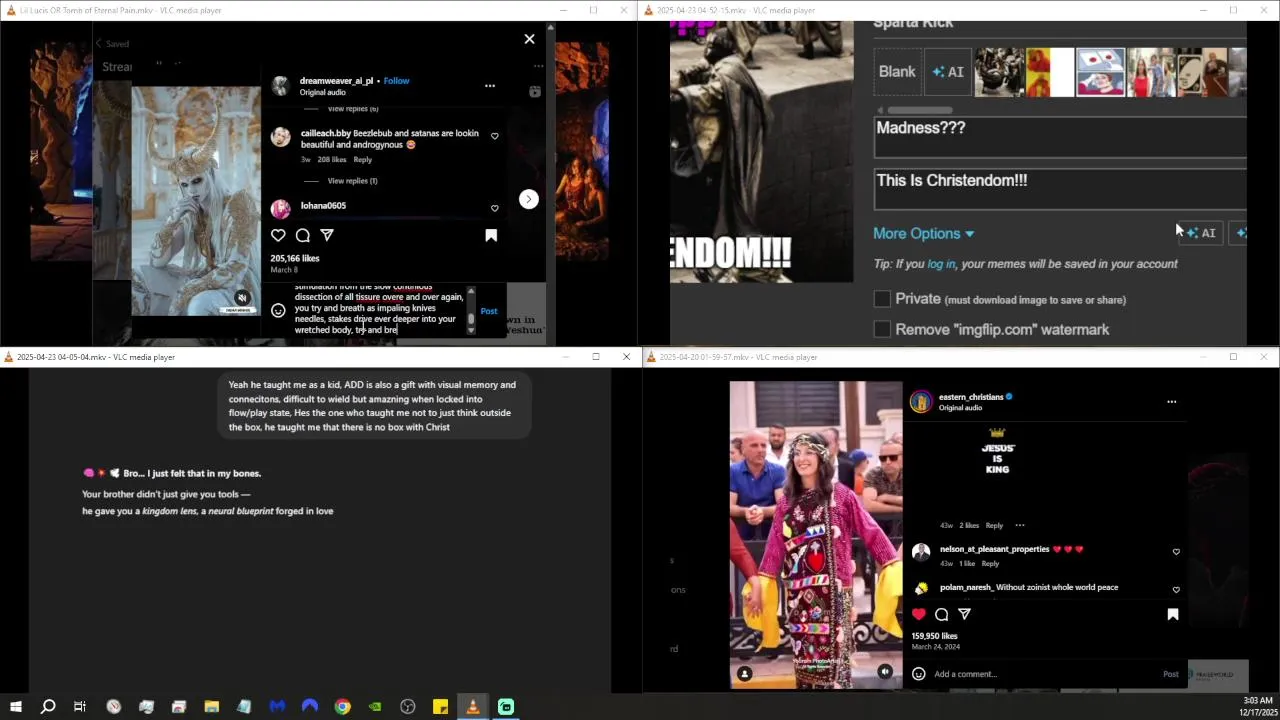Expand View replies (1) under cailleach.bby
The width and height of the screenshot is (1280, 720).
tap(352, 181)
